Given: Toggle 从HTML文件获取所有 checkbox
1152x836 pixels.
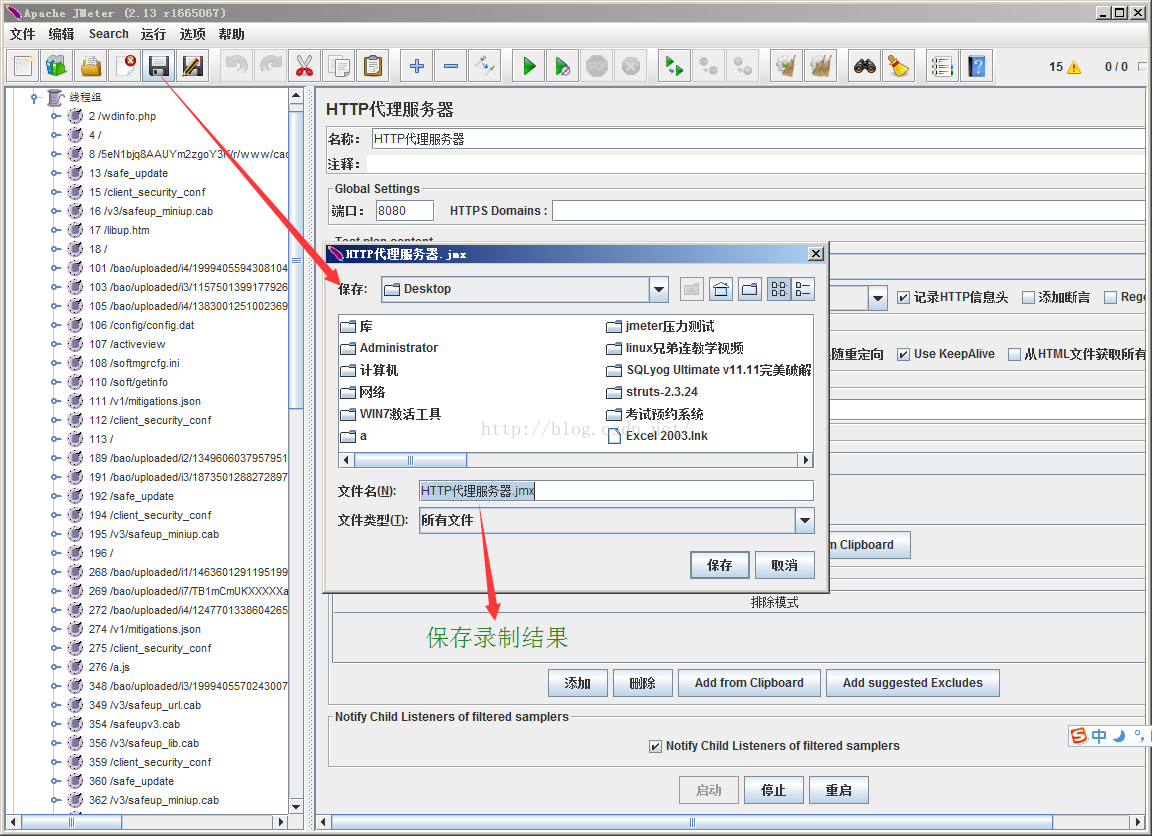Looking at the screenshot, I should [1015, 354].
